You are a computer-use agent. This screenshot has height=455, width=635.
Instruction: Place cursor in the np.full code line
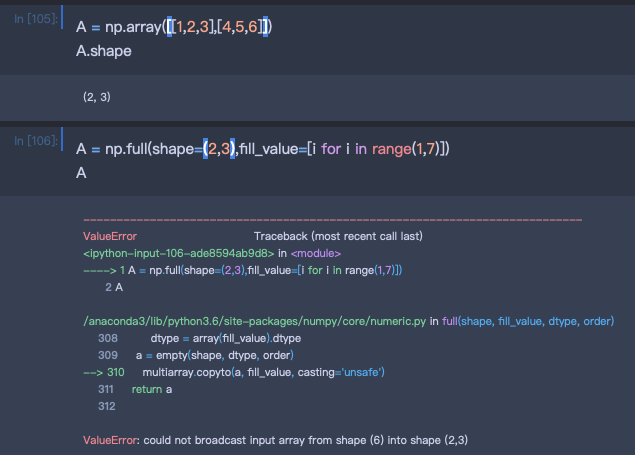(263, 149)
